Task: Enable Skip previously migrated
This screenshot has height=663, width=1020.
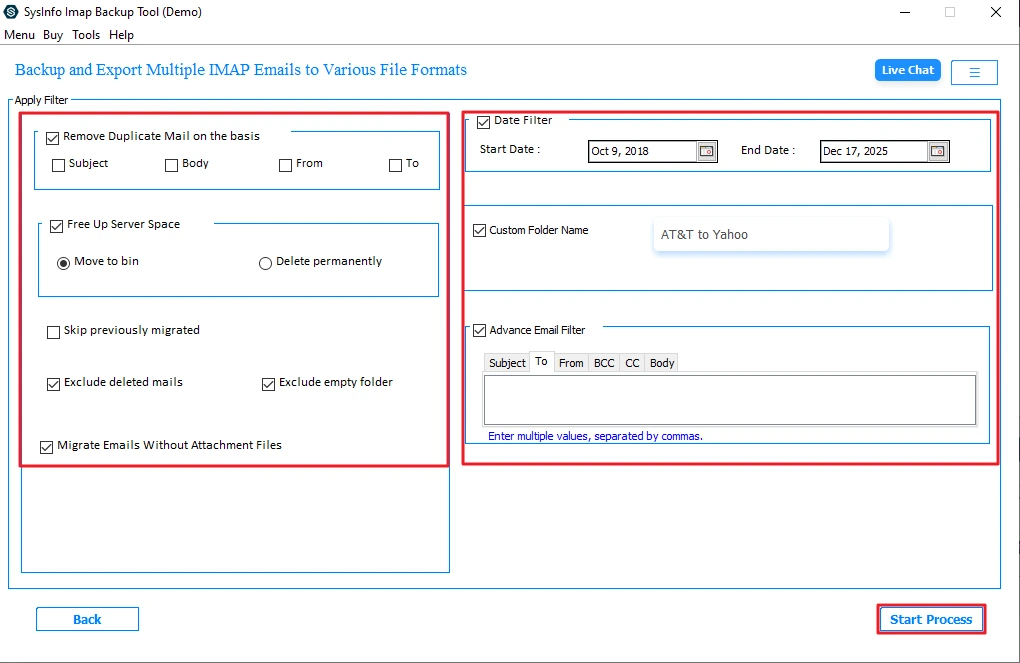Action: click(53, 331)
